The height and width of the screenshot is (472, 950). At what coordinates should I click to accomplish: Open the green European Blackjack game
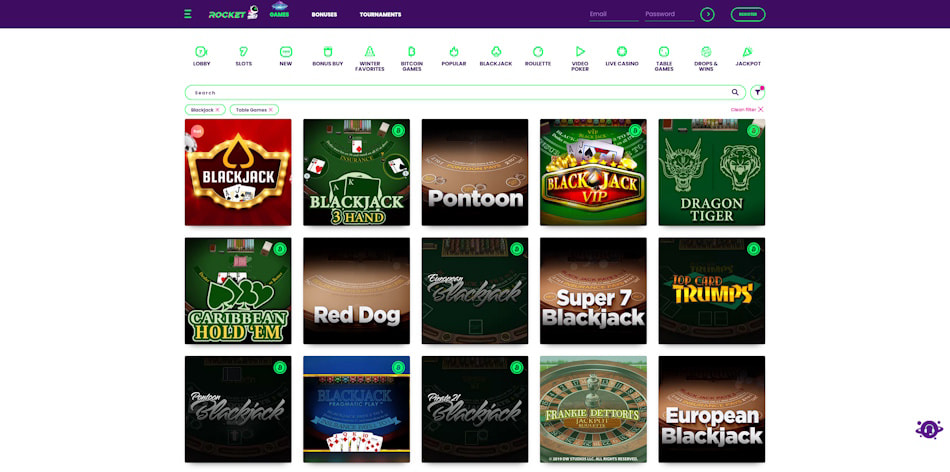pos(475,291)
